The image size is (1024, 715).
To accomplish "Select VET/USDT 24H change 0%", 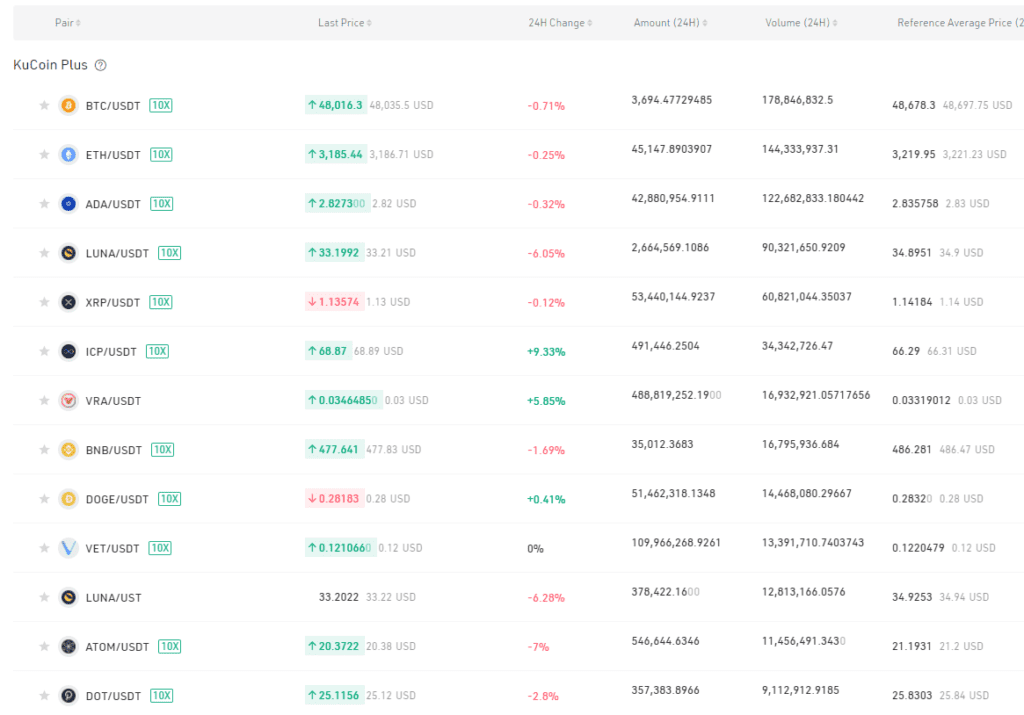I will [x=536, y=548].
